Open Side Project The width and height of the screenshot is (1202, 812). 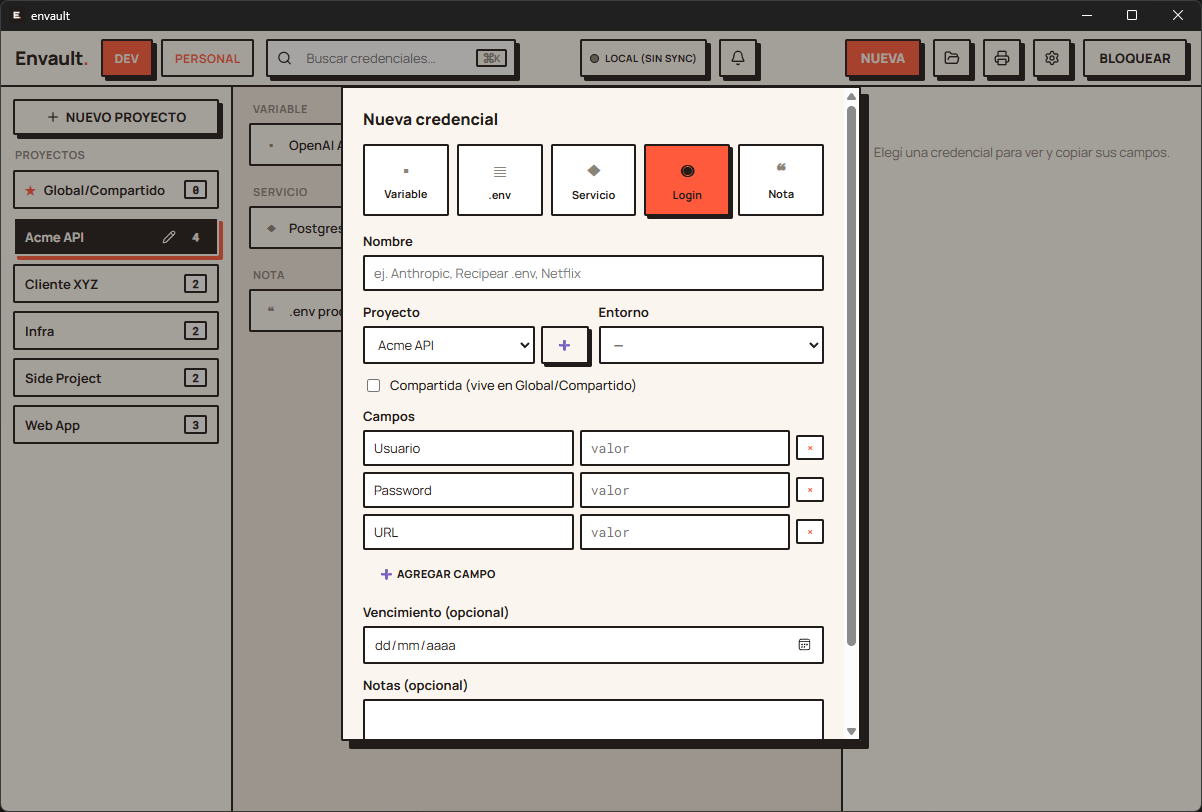(116, 378)
